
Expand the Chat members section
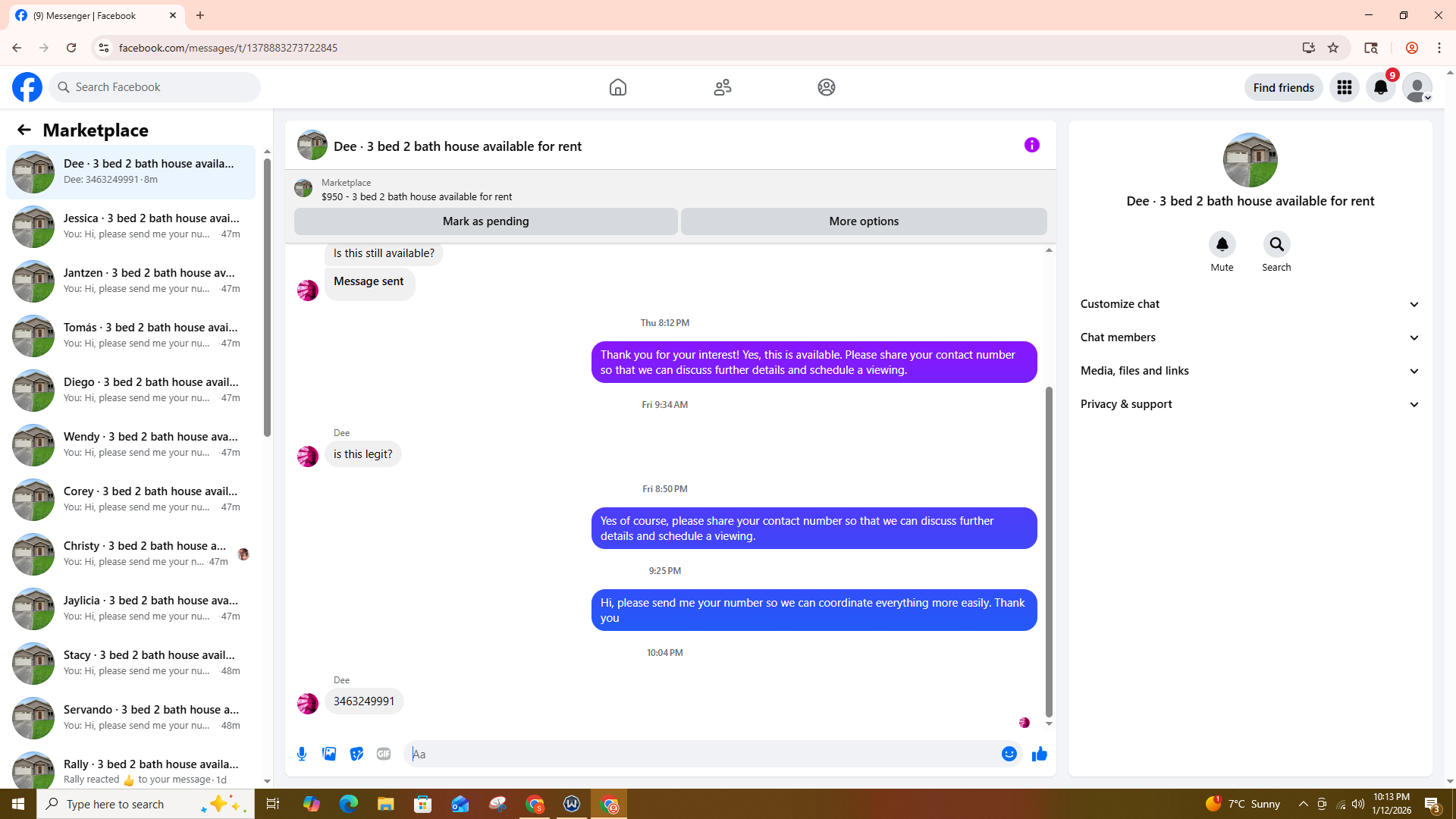[1250, 337]
